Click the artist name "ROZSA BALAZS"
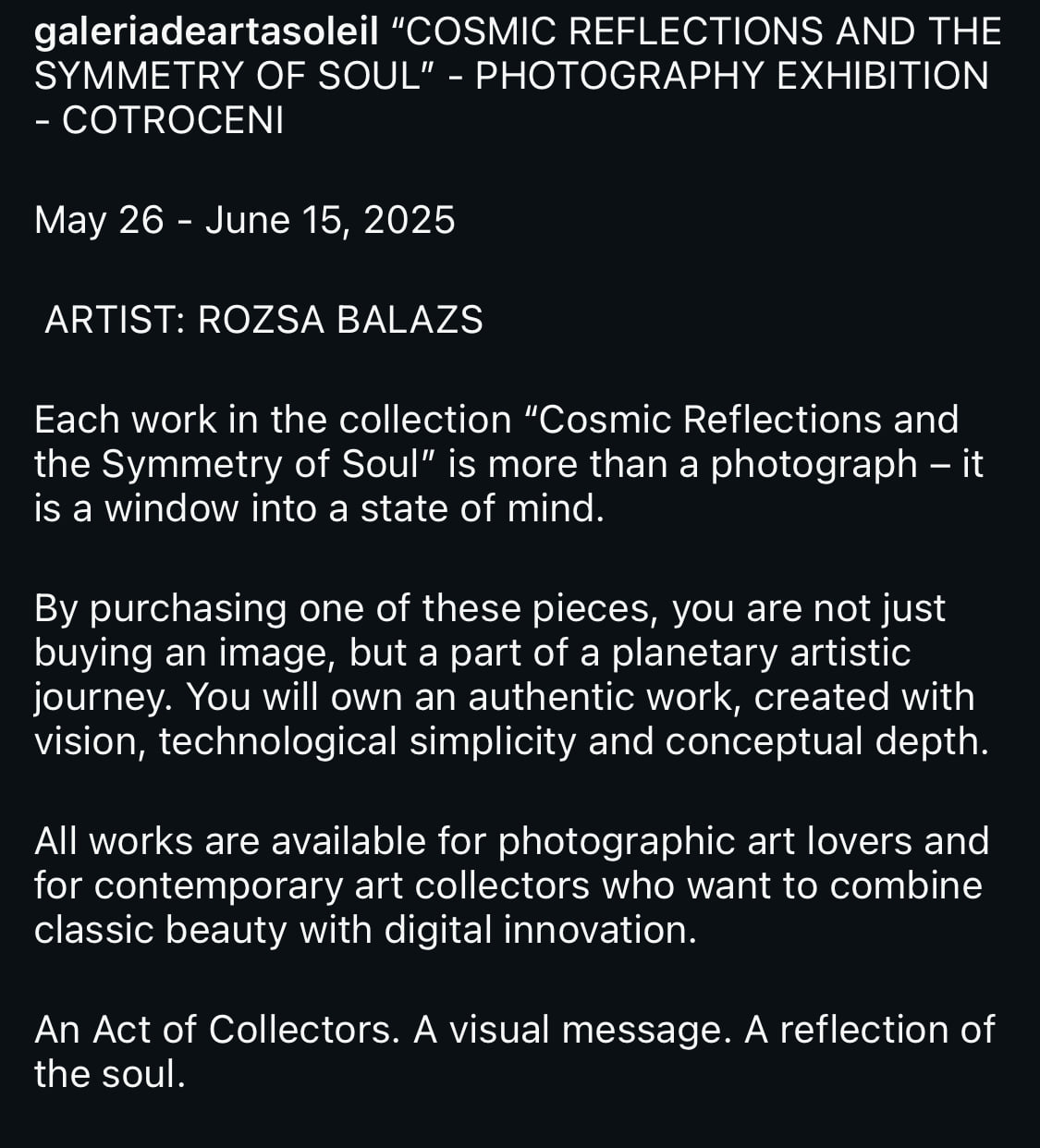This screenshot has height=1148, width=1040. pyautogui.click(x=340, y=321)
